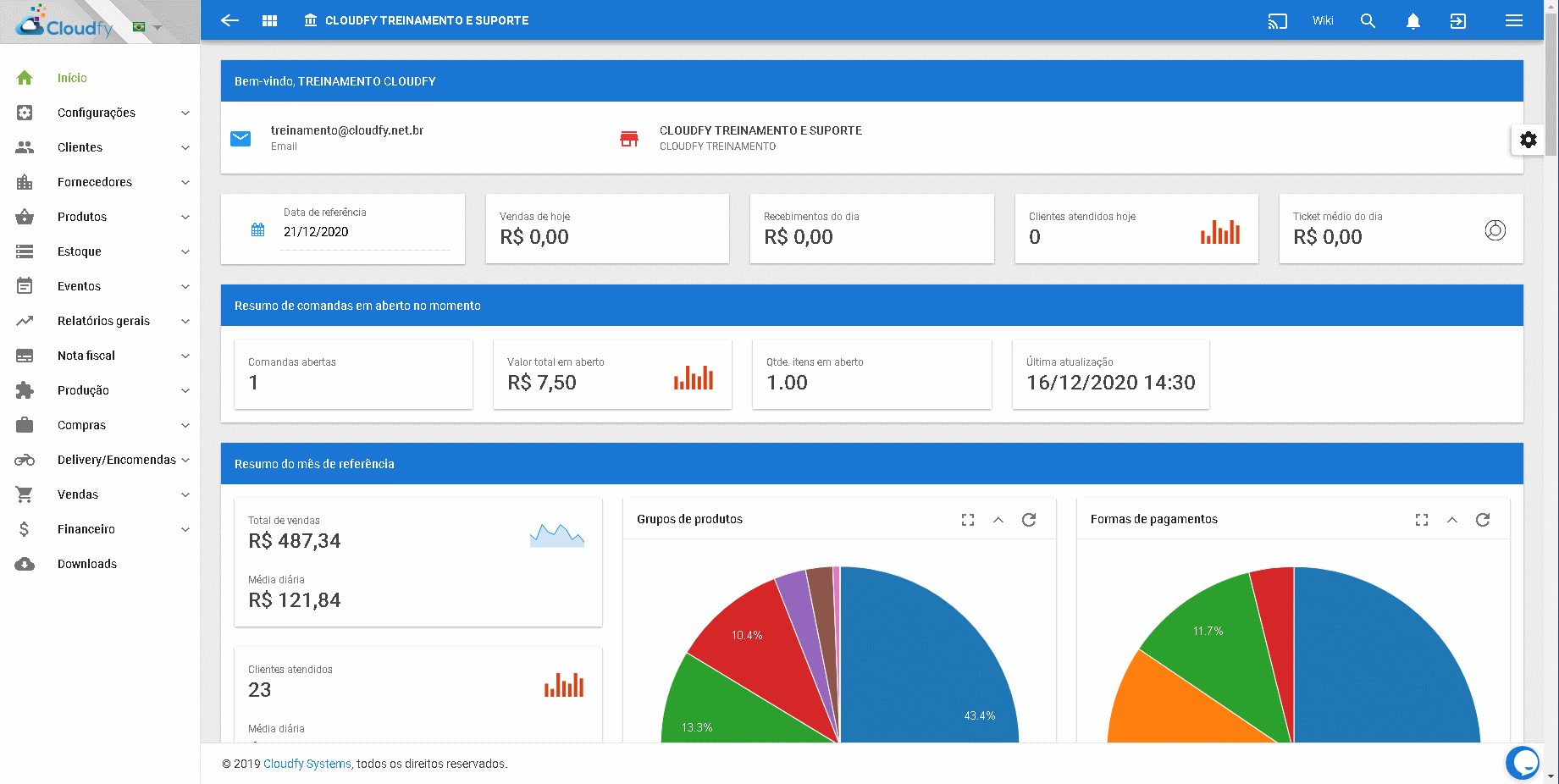Click the Recebimentos do dia value
Screen dimensions: 1559x784
click(x=799, y=237)
